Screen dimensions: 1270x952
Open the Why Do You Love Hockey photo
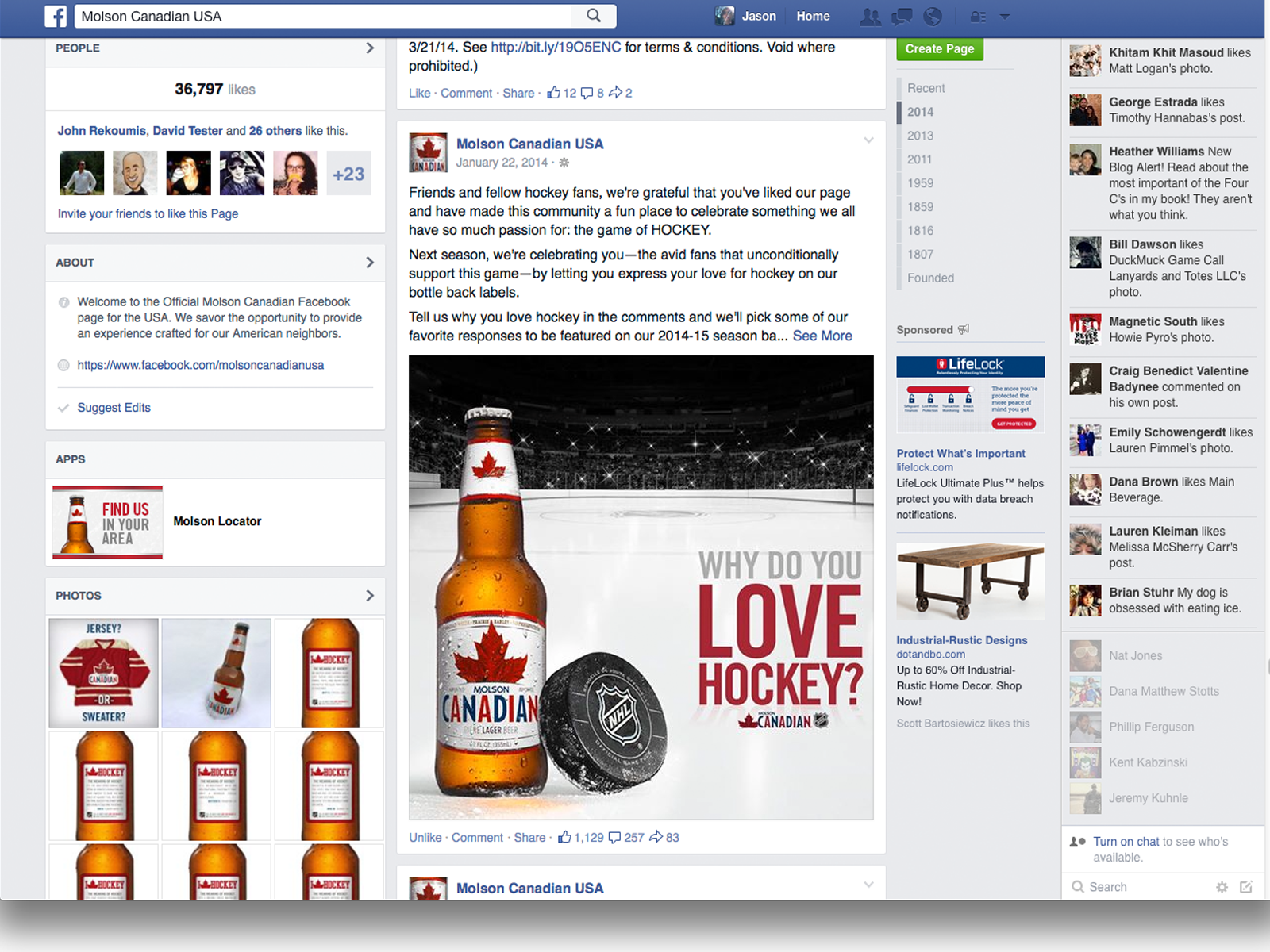(x=641, y=587)
